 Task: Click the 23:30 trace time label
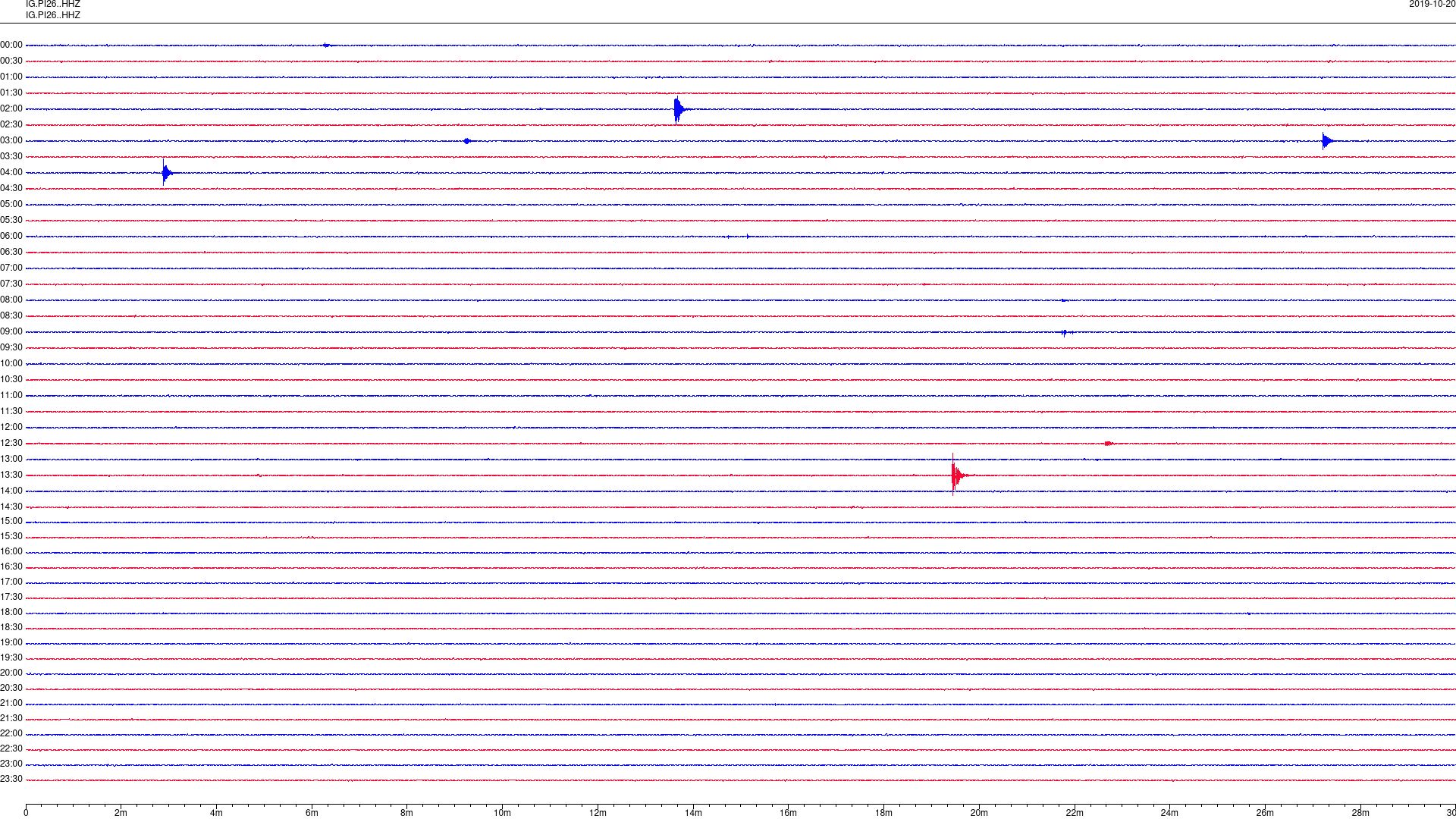[11, 780]
